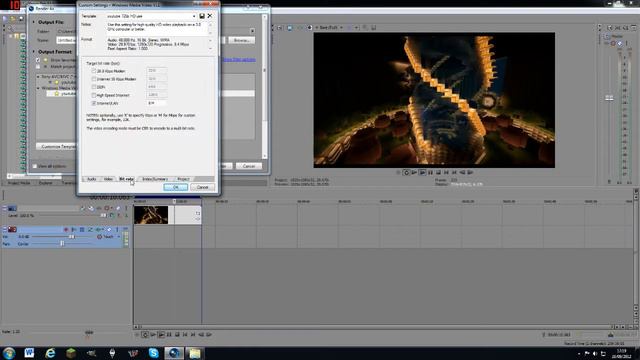Enable the ISDN bit rate checkbox

click(x=94, y=87)
